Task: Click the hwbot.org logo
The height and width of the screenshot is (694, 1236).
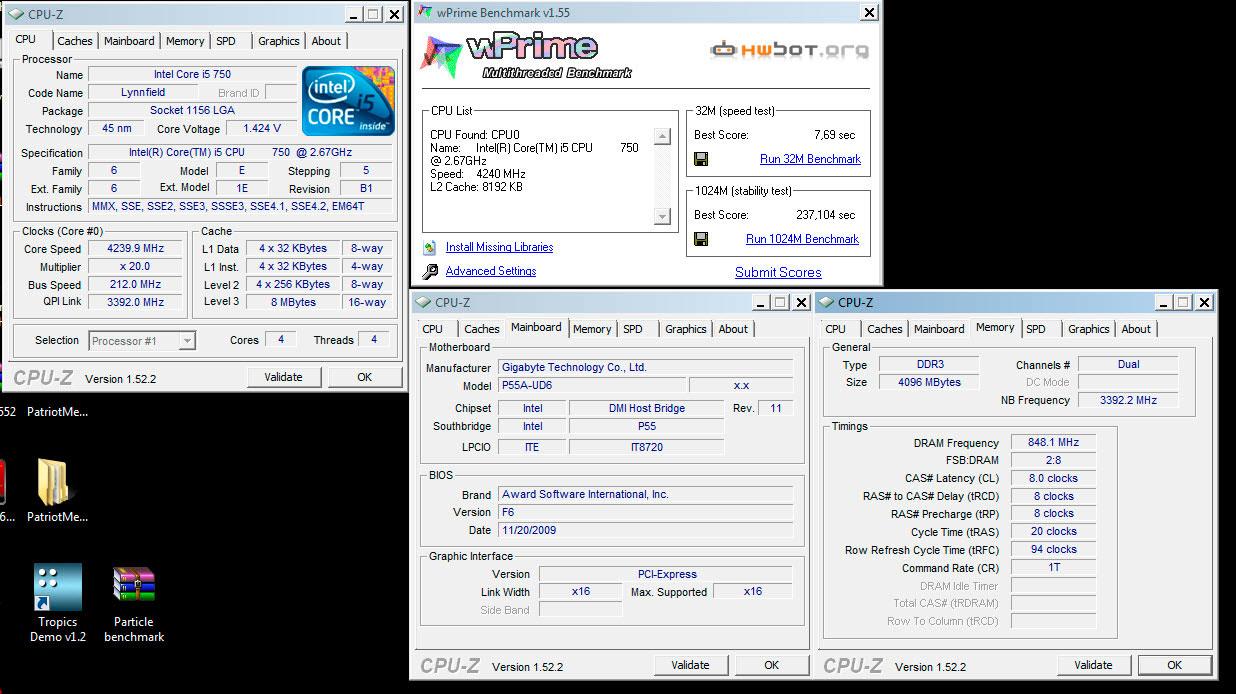Action: pyautogui.click(x=789, y=49)
